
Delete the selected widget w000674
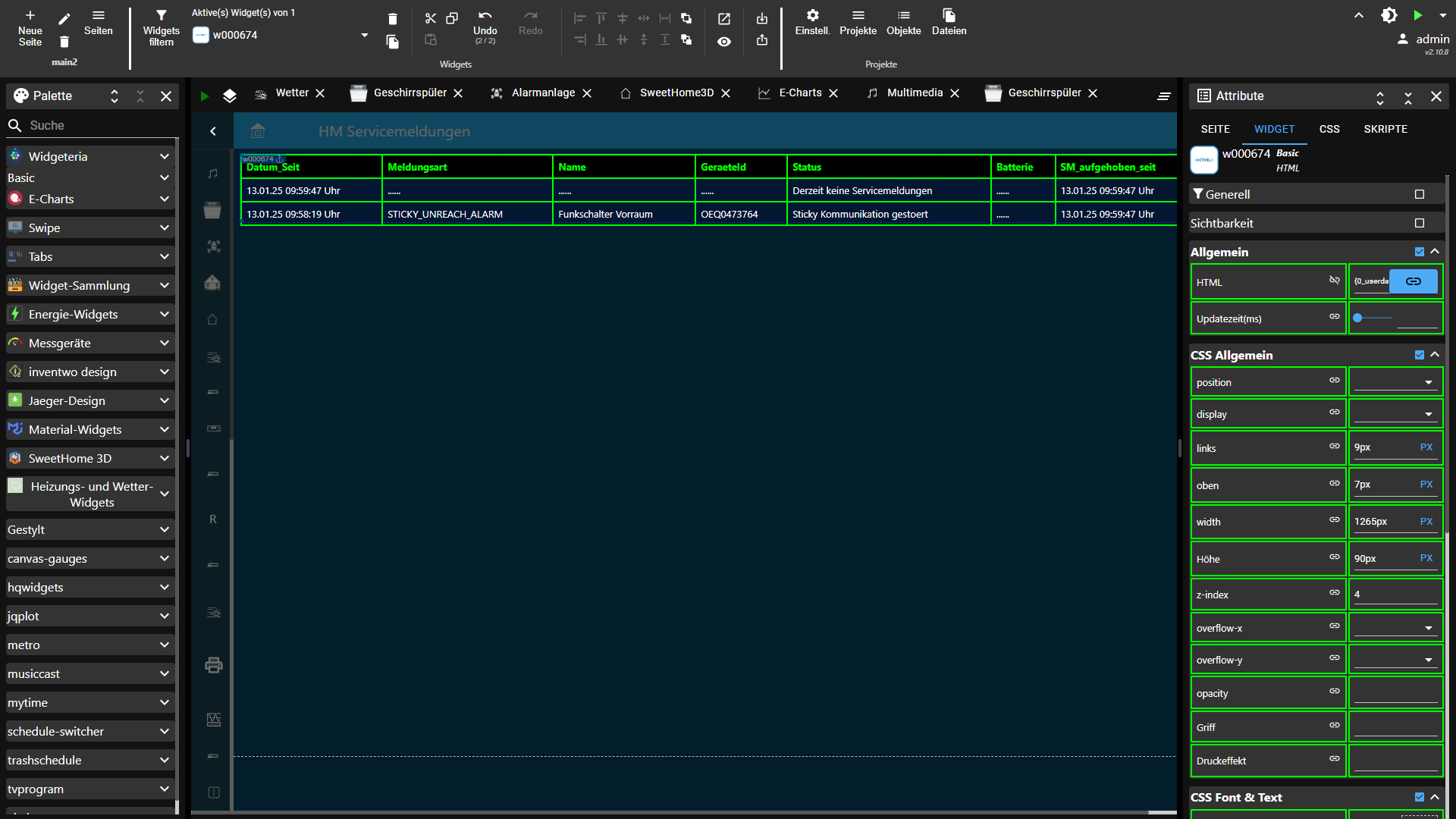coord(392,18)
